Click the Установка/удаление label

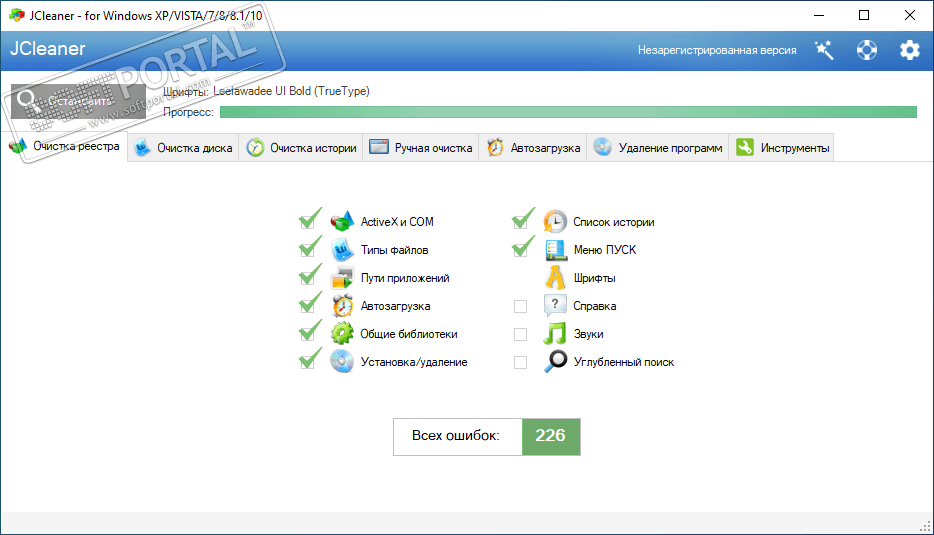point(414,362)
